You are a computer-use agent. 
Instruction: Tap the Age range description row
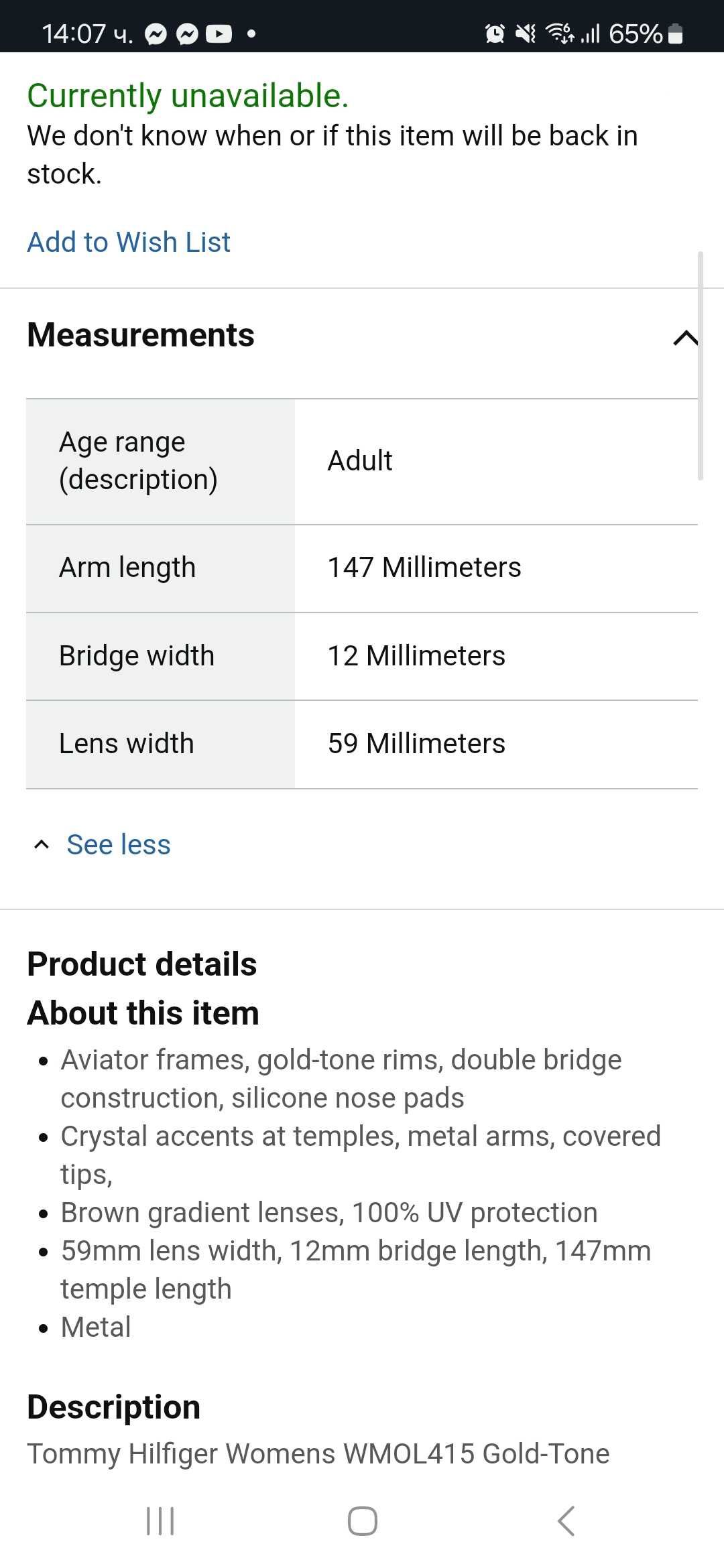(x=362, y=461)
